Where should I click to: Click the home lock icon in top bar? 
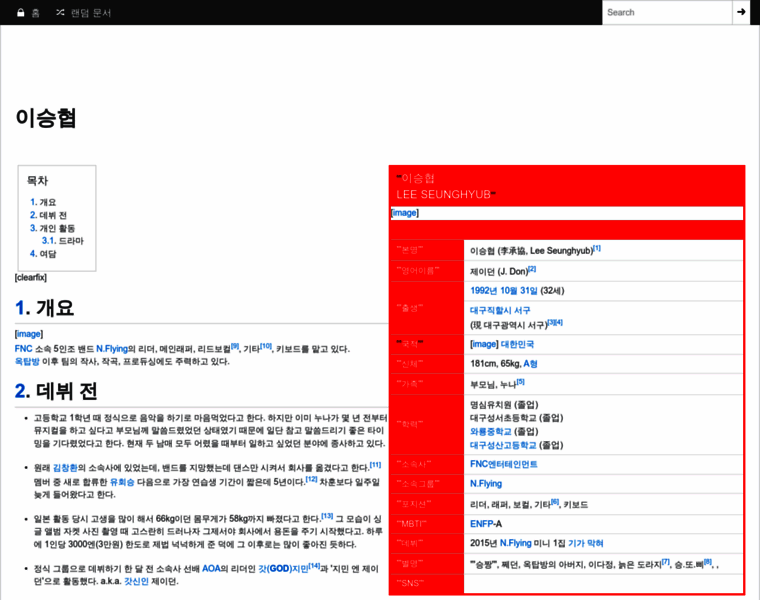(20, 13)
